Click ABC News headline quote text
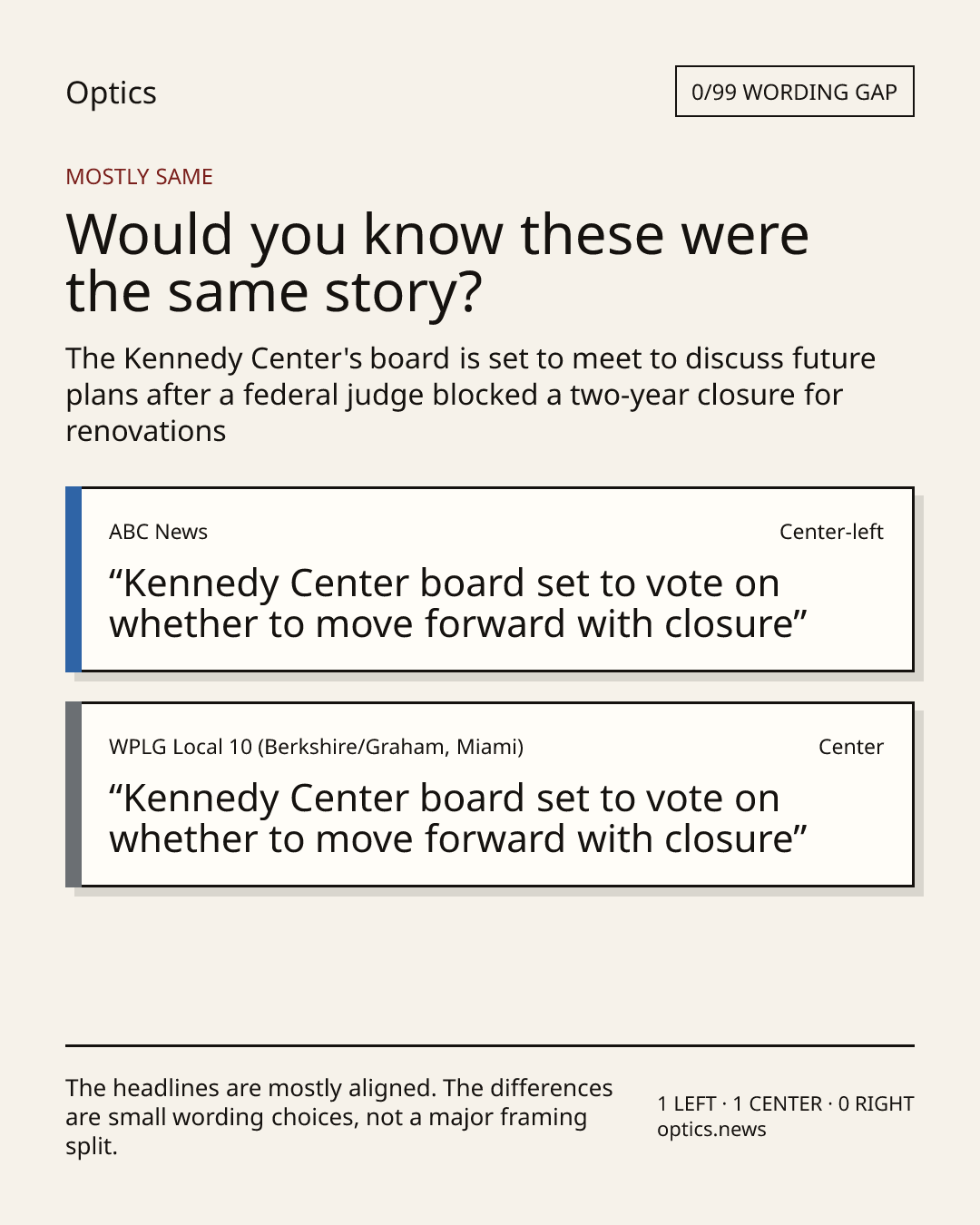The height and width of the screenshot is (1225, 980). [x=458, y=603]
